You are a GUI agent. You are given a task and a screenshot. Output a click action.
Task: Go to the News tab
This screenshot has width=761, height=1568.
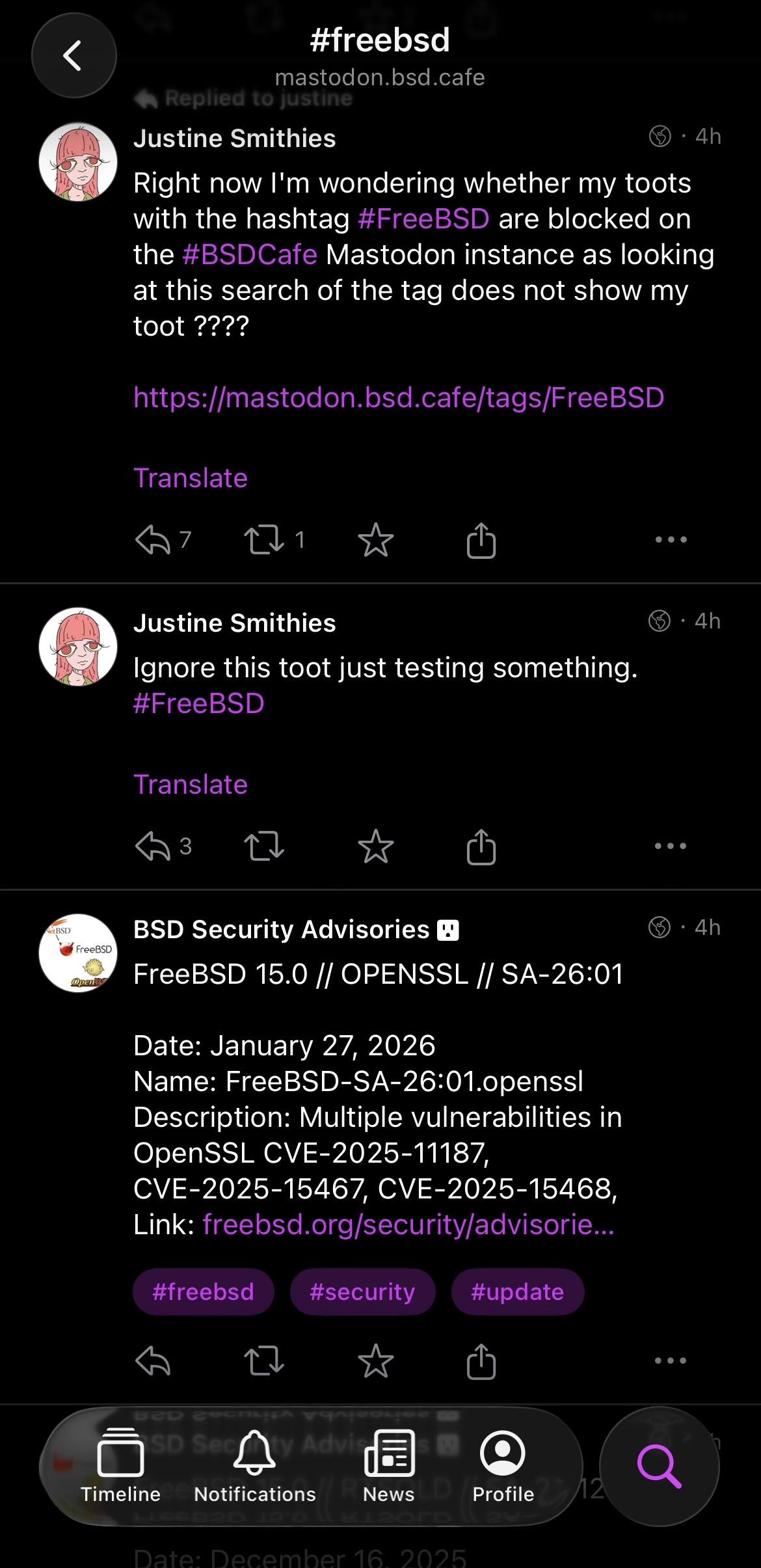389,1467
